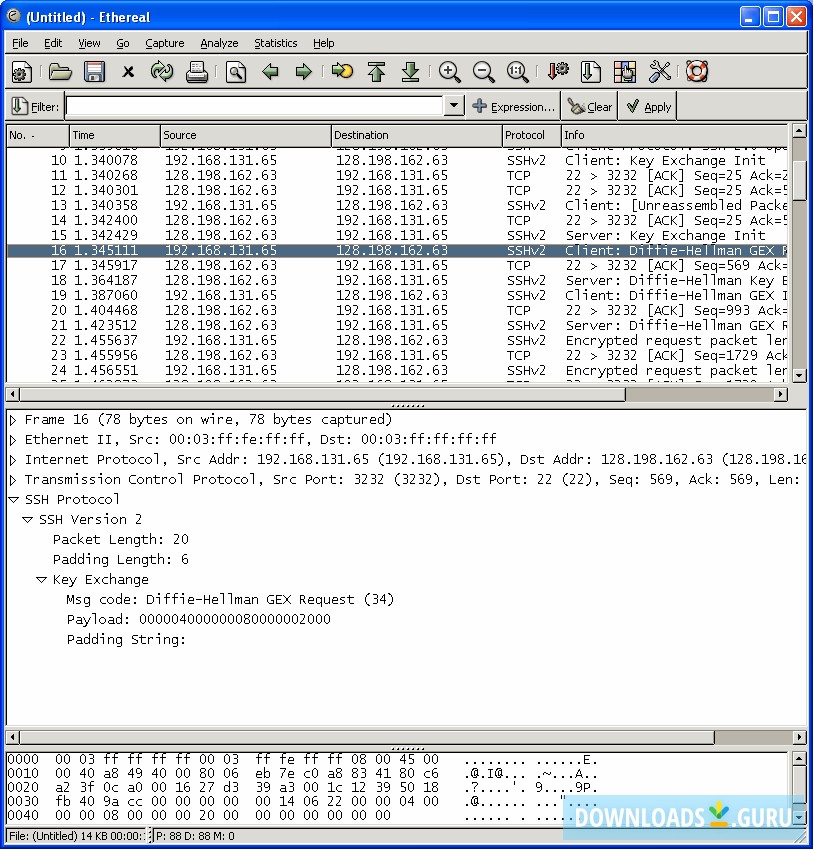814x850 pixels.
Task: Jump to first packet icon
Action: 376,72
